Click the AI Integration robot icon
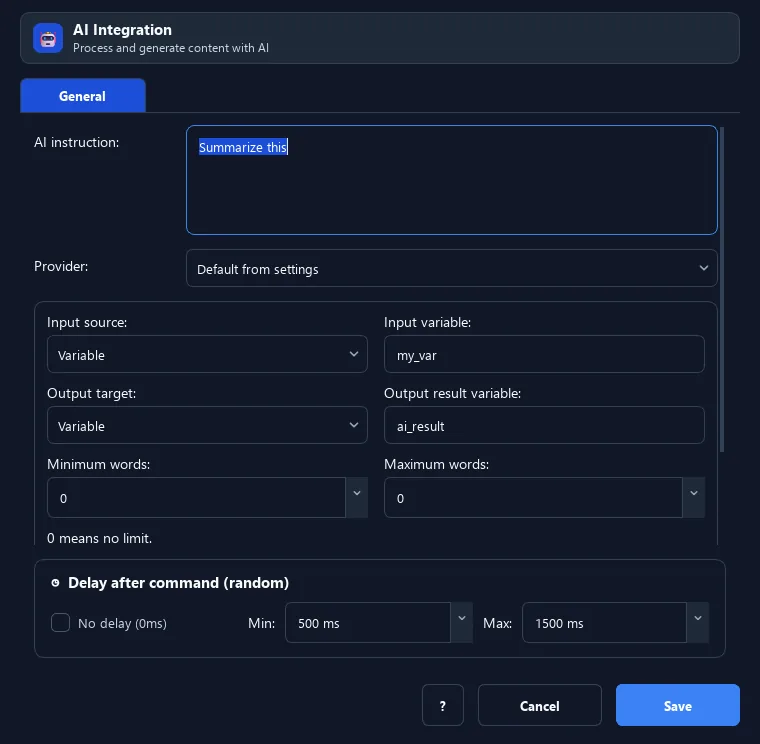The image size is (760, 744). [x=48, y=38]
